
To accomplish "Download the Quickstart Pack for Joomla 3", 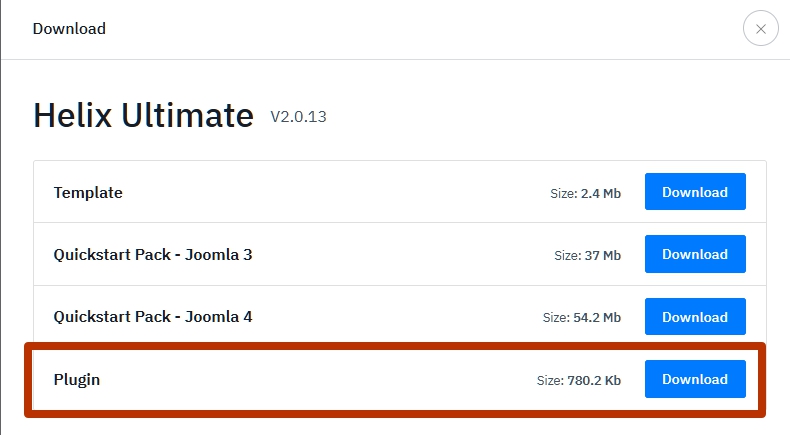I will [x=695, y=254].
